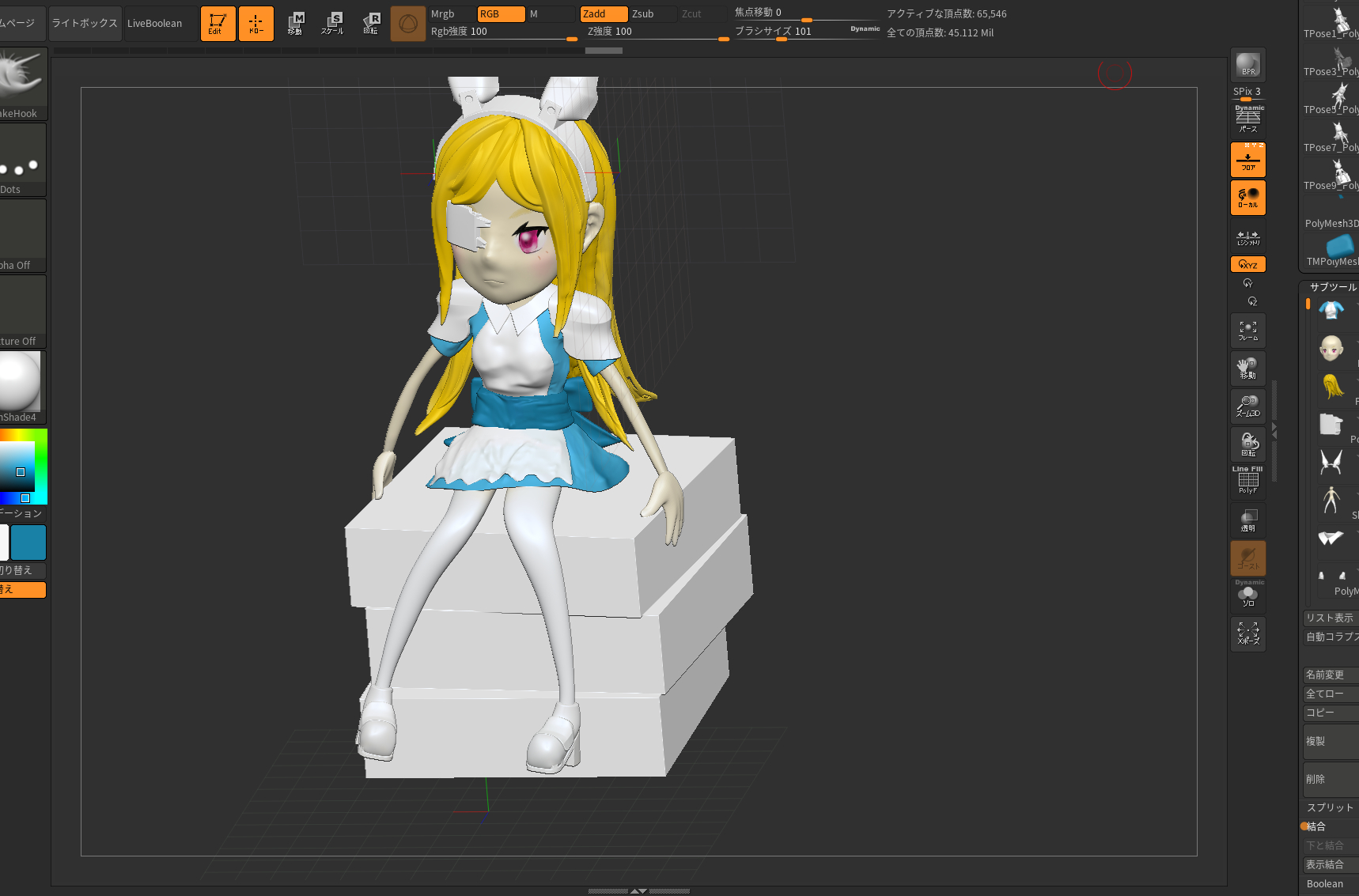The width and height of the screenshot is (1359, 896).
Task: Toggle transparency (透明) display
Action: coord(1248,520)
